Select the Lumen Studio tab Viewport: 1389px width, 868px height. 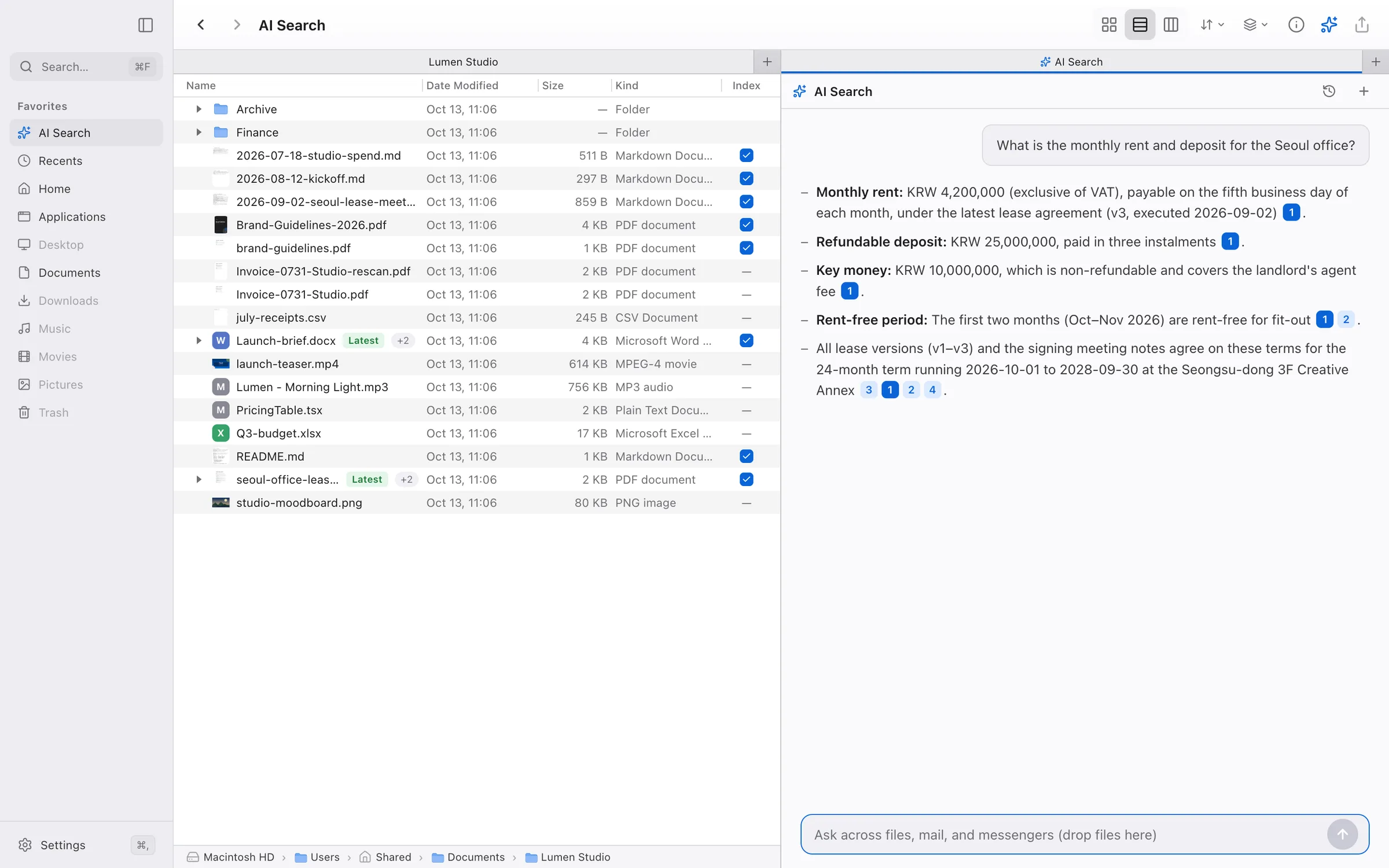463,62
